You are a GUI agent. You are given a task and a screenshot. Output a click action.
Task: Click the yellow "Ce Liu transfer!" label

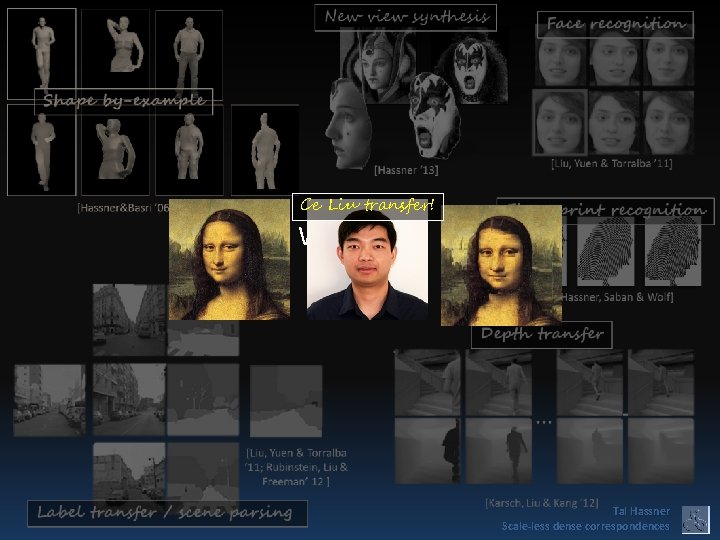(x=368, y=207)
